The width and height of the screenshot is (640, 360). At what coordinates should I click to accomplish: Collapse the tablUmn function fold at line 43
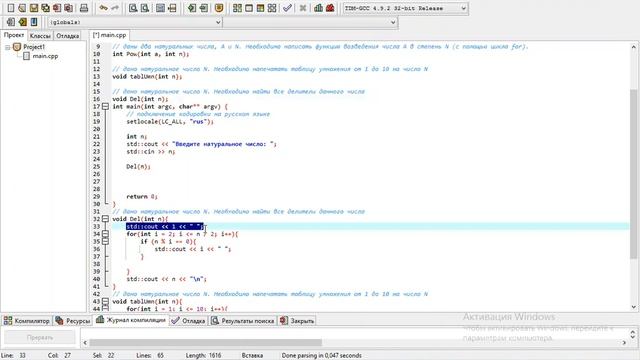click(105, 302)
